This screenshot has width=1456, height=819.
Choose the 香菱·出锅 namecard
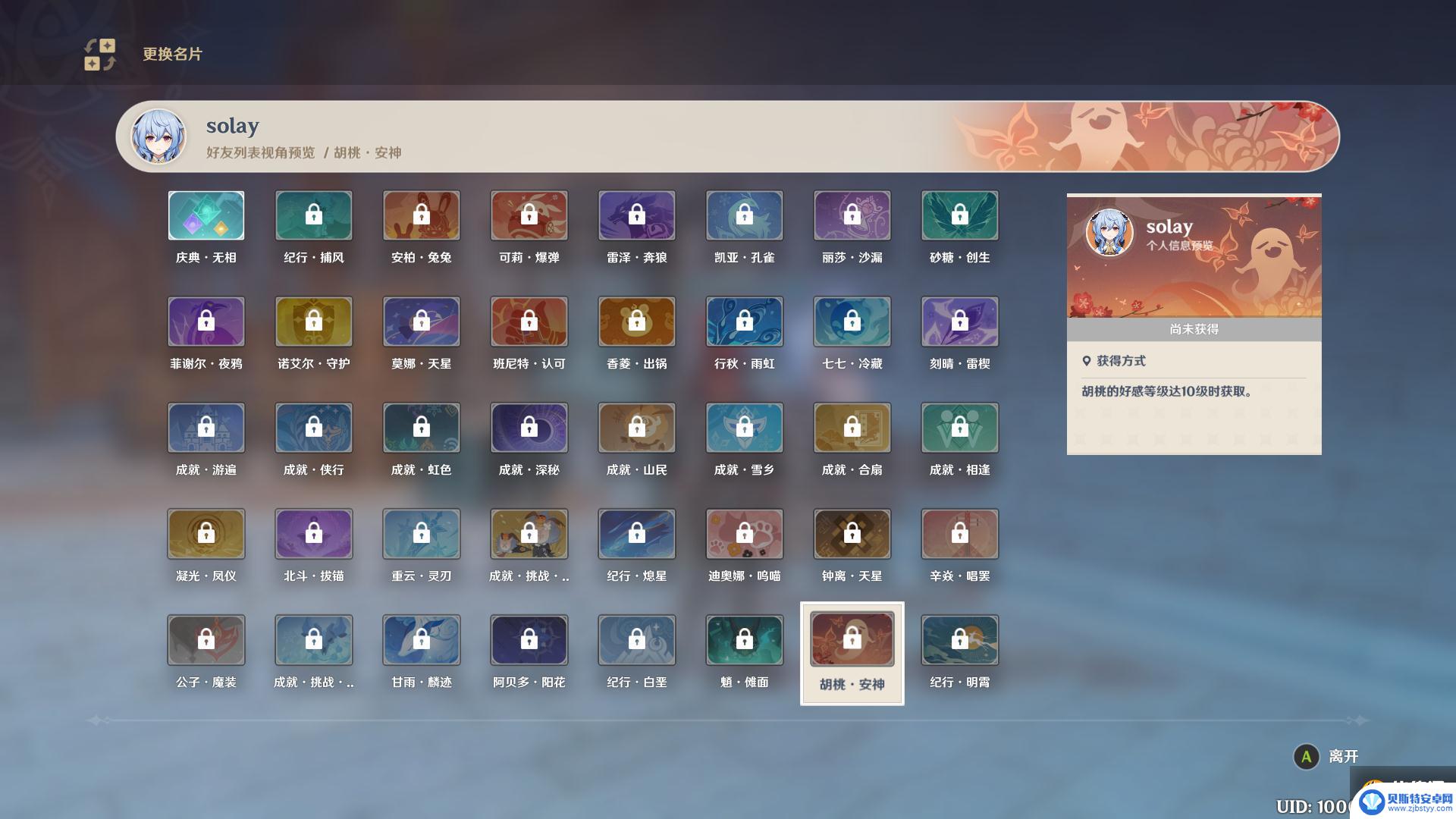[637, 322]
